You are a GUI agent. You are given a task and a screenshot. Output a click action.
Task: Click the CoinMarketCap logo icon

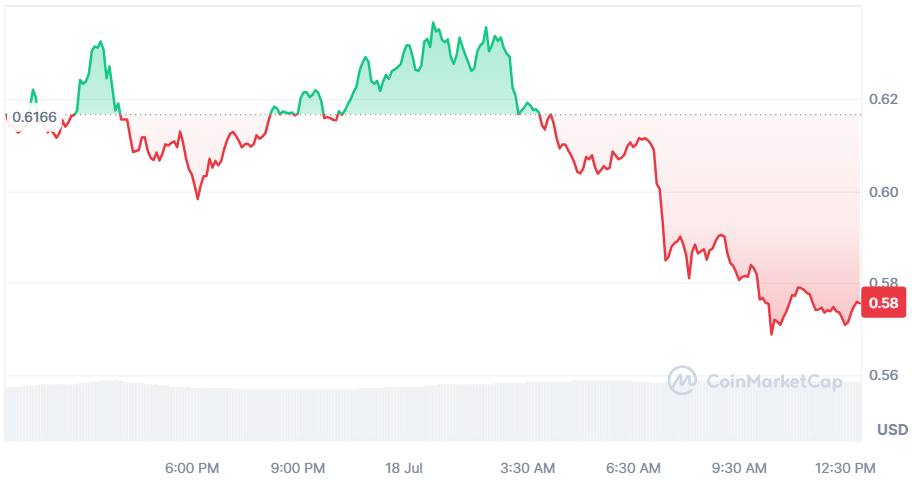[682, 381]
